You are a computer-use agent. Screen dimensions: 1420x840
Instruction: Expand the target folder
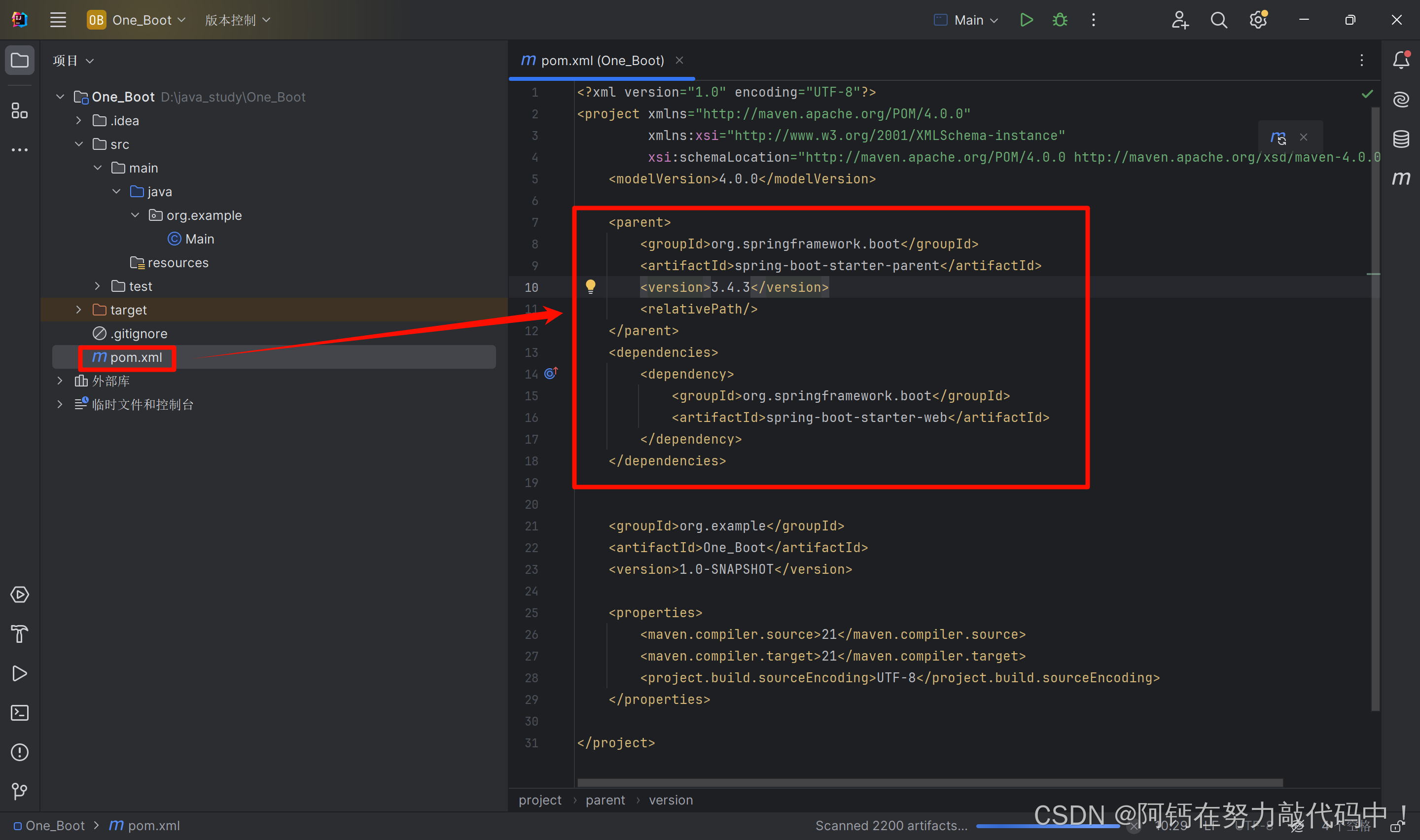tap(79, 310)
